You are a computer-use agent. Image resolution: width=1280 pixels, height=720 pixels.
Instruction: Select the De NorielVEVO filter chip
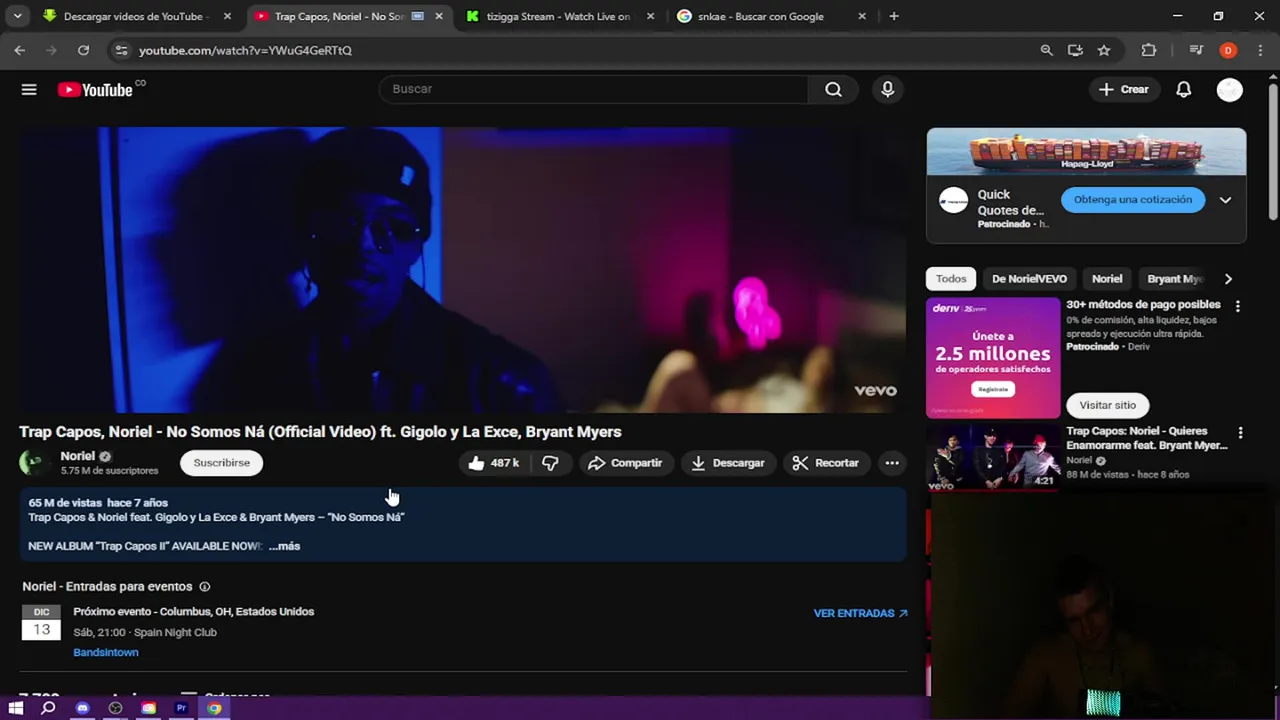pyautogui.click(x=1029, y=279)
